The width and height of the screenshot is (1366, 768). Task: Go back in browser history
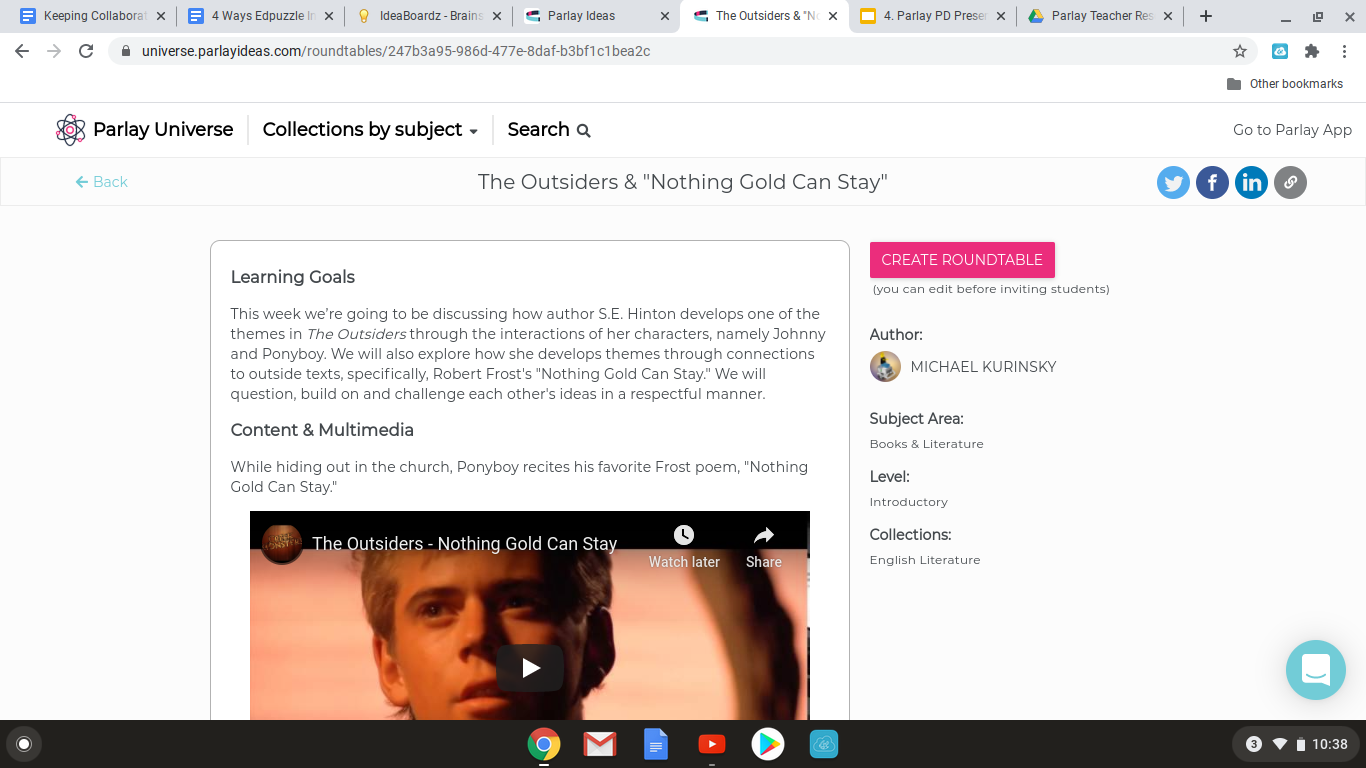tap(22, 51)
